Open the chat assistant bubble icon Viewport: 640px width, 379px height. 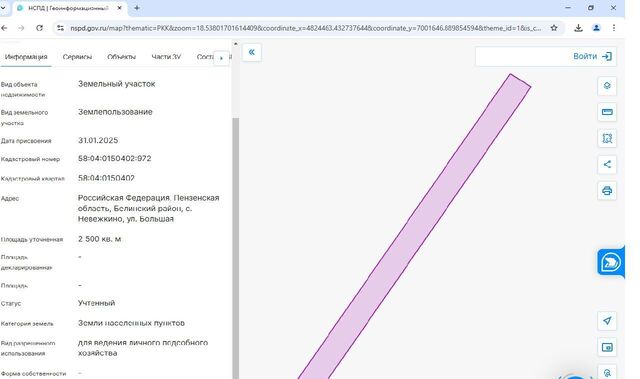tap(611, 262)
